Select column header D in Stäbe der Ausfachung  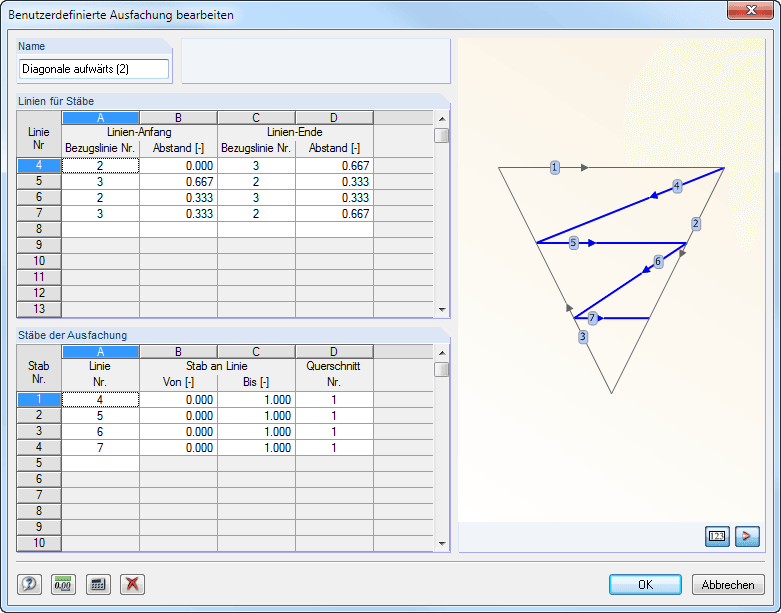coord(334,352)
